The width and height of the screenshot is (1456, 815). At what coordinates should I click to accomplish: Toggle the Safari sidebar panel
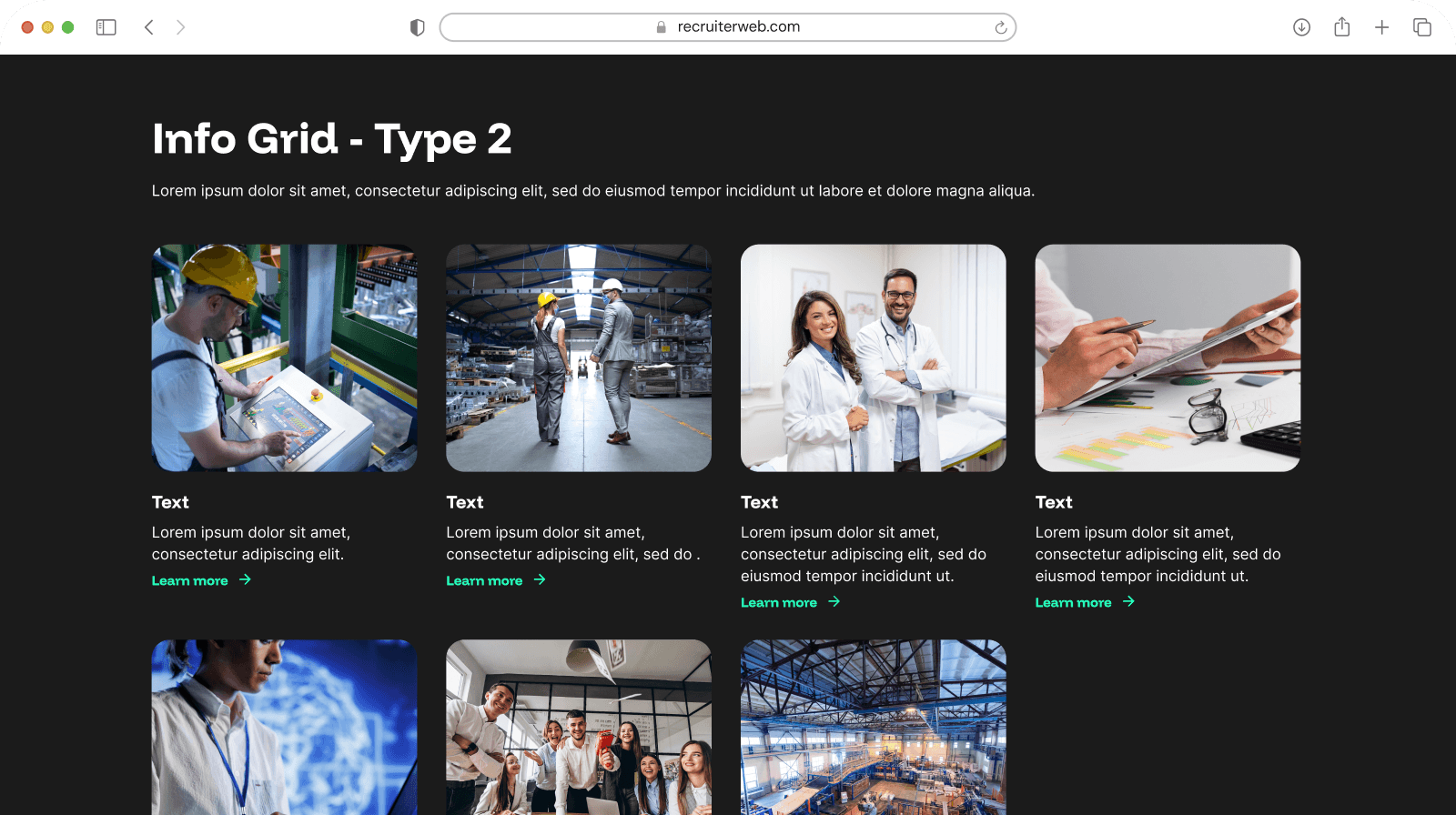[106, 27]
